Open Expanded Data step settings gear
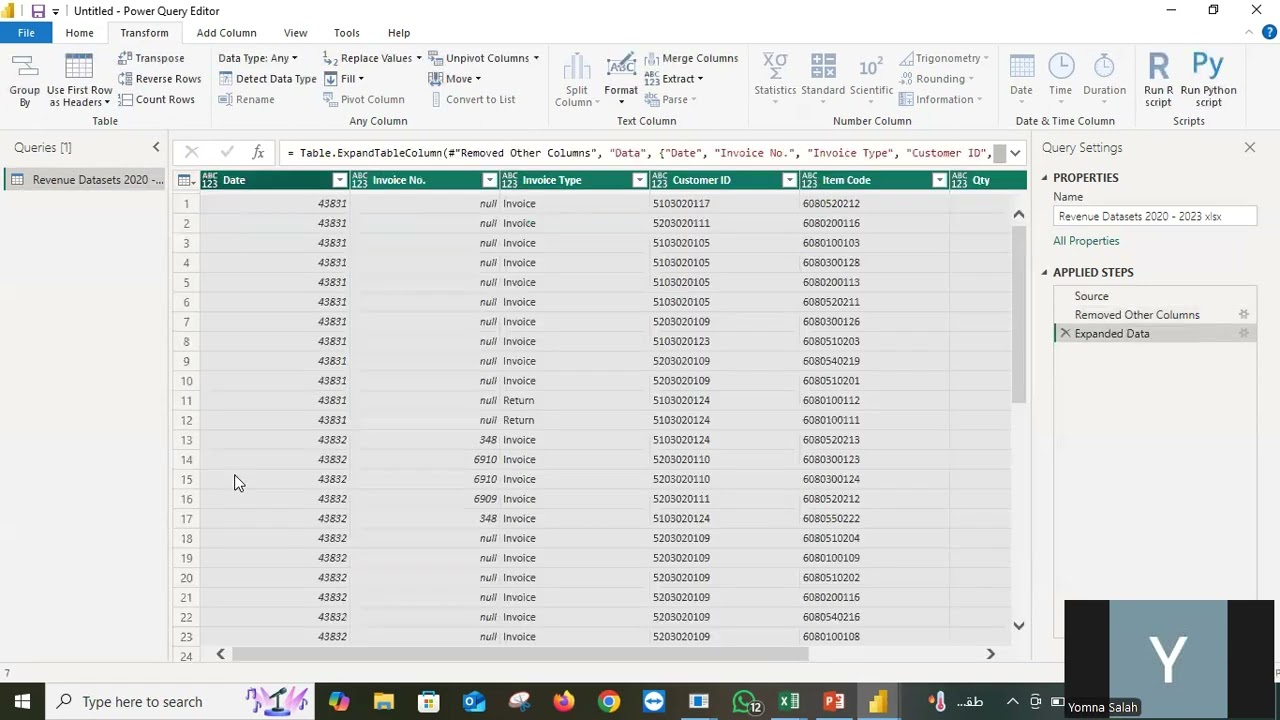This screenshot has width=1280, height=720. [1244, 333]
